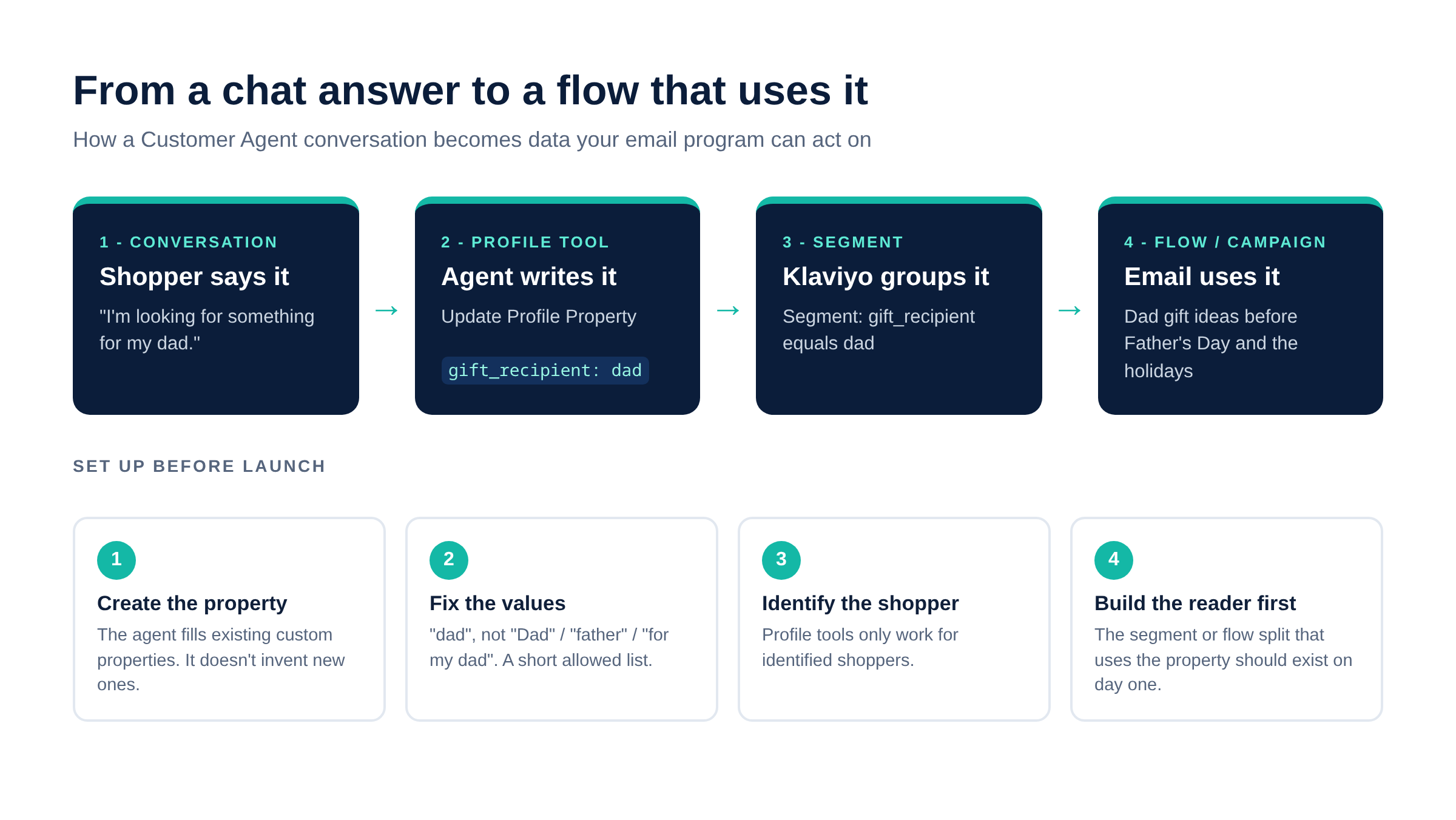Viewport: 1456px width, 820px height.
Task: Select 'The segment or flow split' description text
Action: [x=1224, y=659]
